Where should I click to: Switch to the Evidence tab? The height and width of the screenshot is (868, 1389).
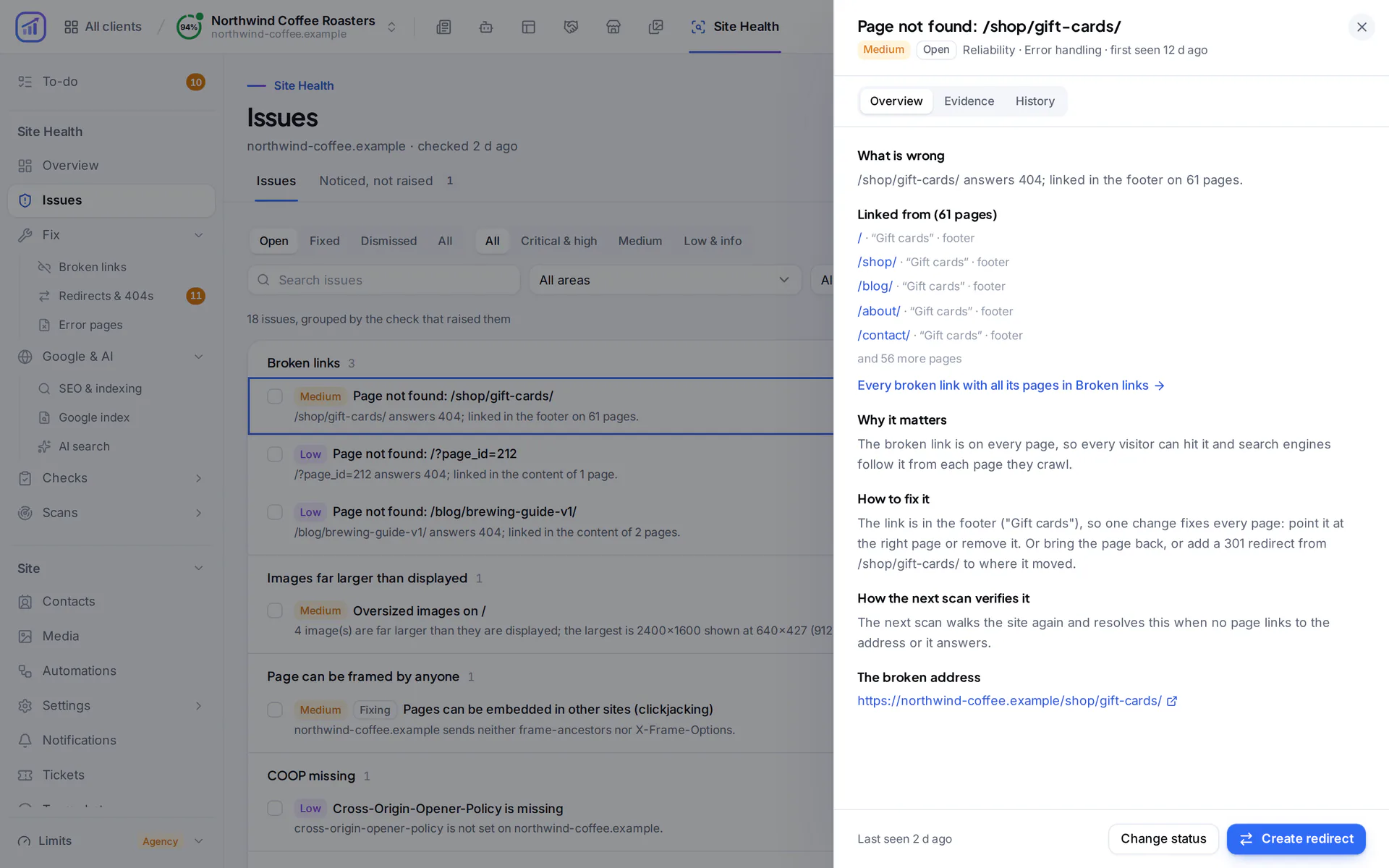pos(969,101)
